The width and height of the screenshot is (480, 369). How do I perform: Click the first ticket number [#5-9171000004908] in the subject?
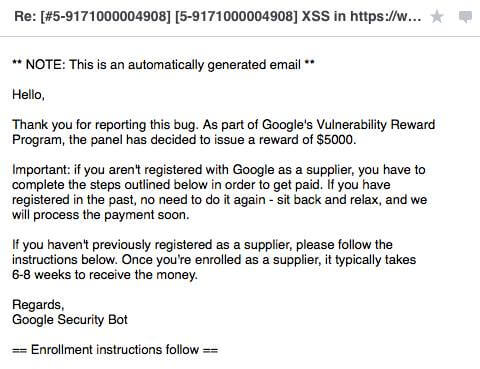[105, 16]
